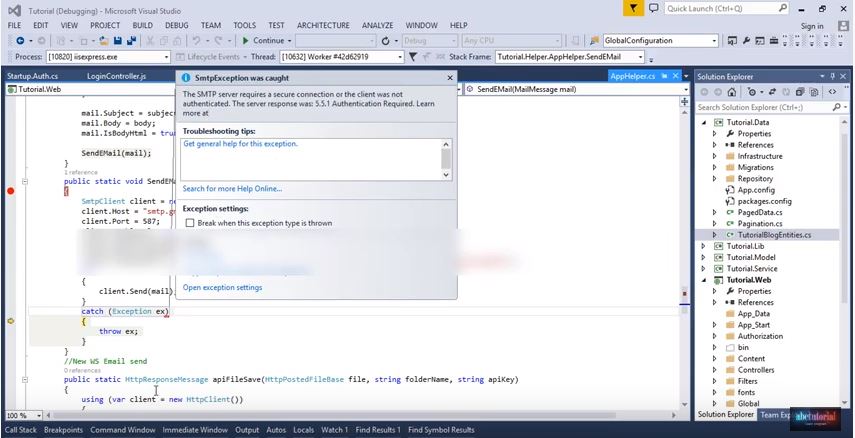Click 'Get general help for this exception' link
855x438 pixels.
click(x=240, y=144)
